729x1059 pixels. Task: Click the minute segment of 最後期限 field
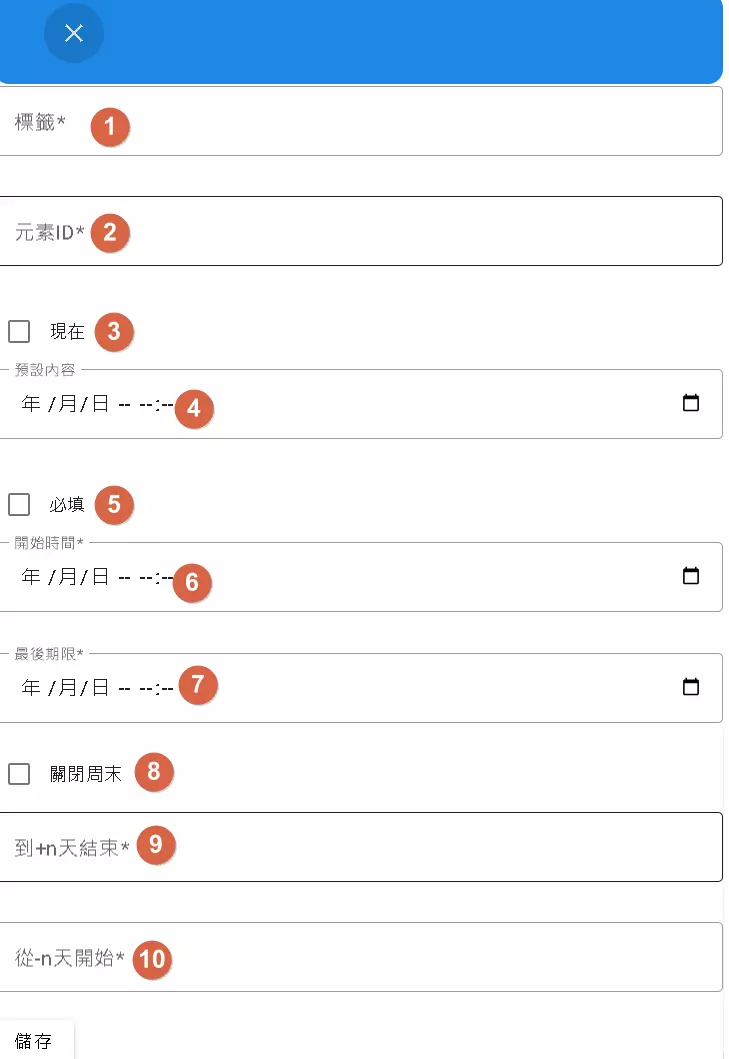tap(166, 687)
